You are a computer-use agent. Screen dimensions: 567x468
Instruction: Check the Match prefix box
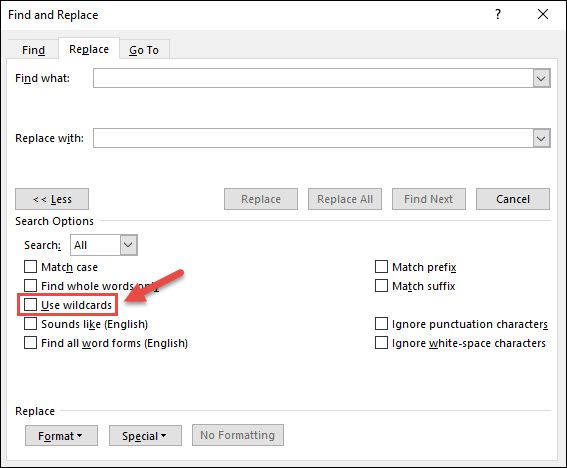381,267
